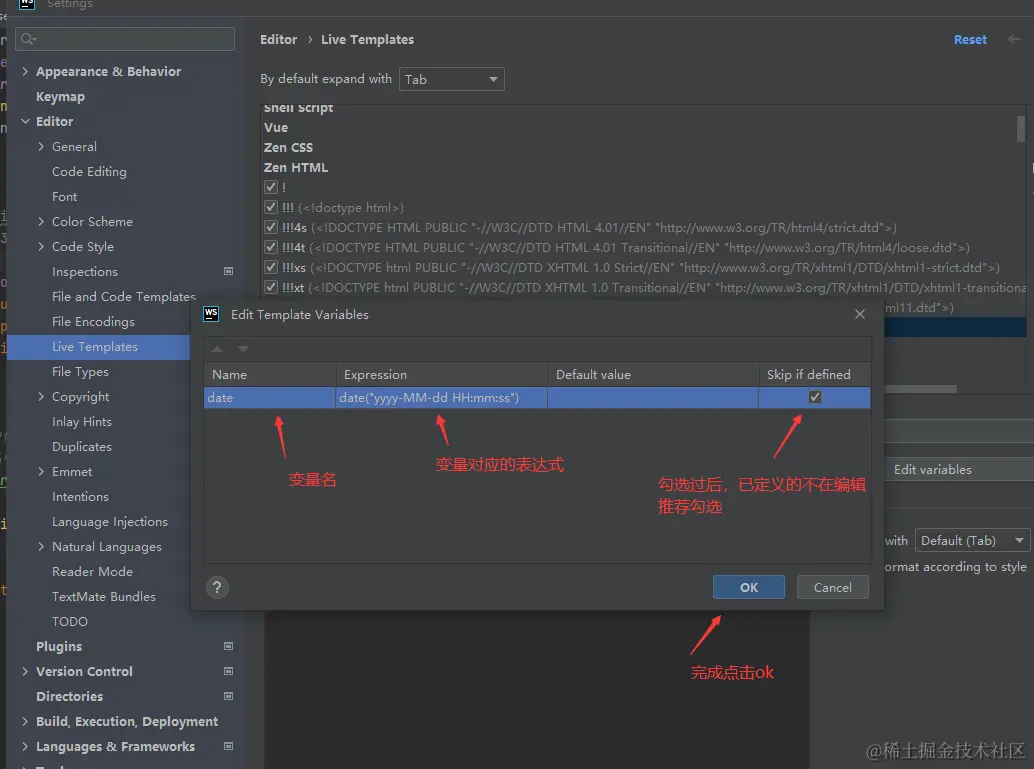Expand Build, Execution, Deployment section
This screenshot has height=769, width=1034.
(25, 722)
